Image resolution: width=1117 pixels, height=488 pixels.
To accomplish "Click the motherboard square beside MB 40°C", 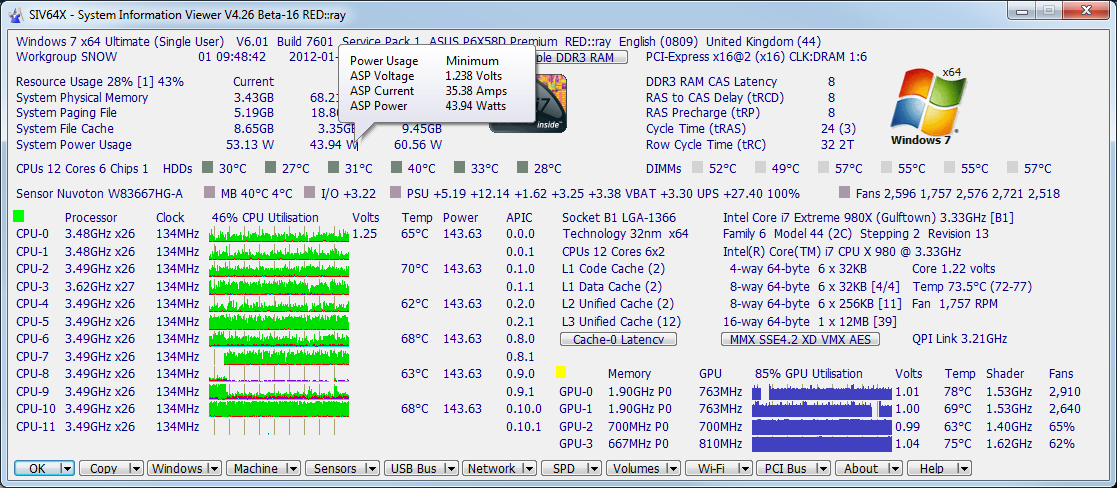I will point(210,192).
